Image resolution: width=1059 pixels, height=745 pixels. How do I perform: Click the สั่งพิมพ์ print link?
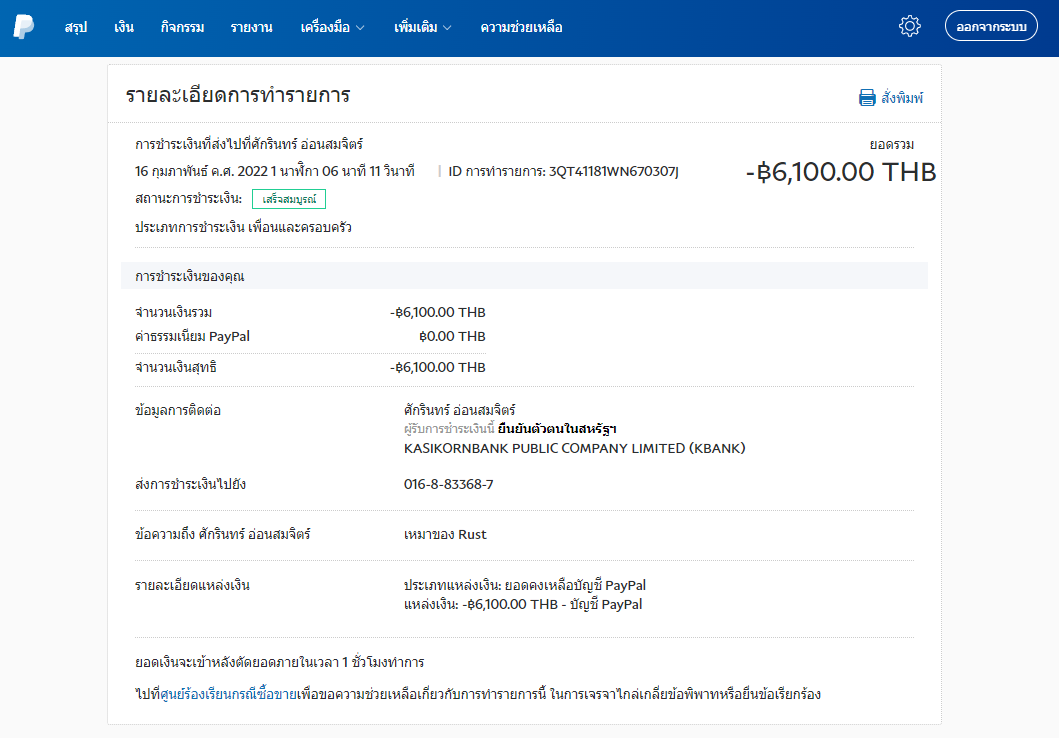tap(902, 98)
